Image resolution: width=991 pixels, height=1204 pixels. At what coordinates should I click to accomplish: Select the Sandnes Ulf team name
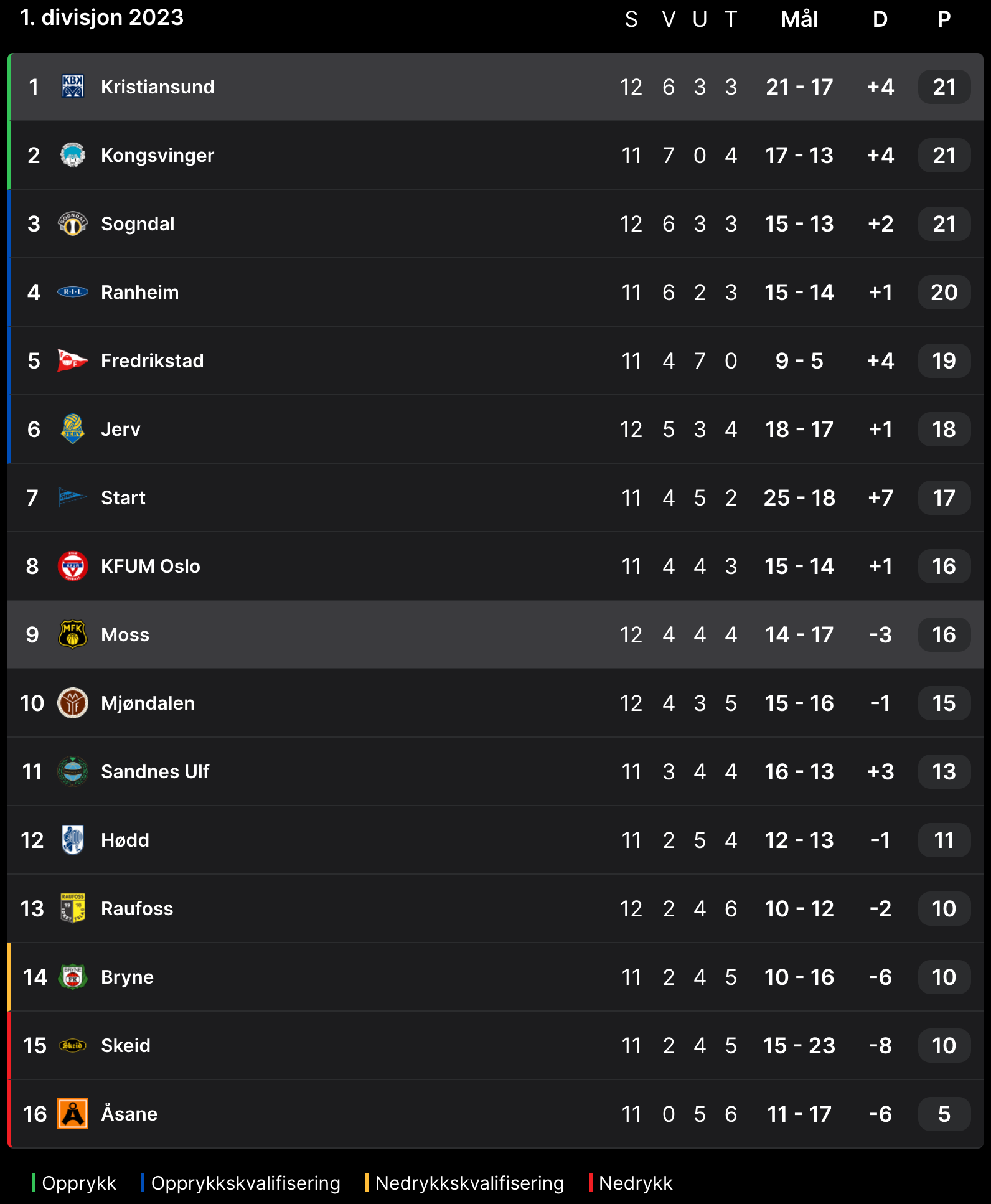155,771
